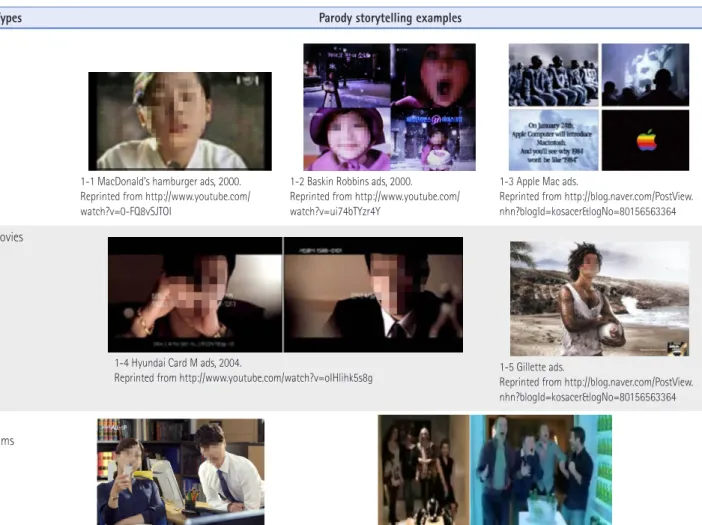Click caption '1-3 Apple Mac ads.'
702x525 pixels.
click(539, 181)
